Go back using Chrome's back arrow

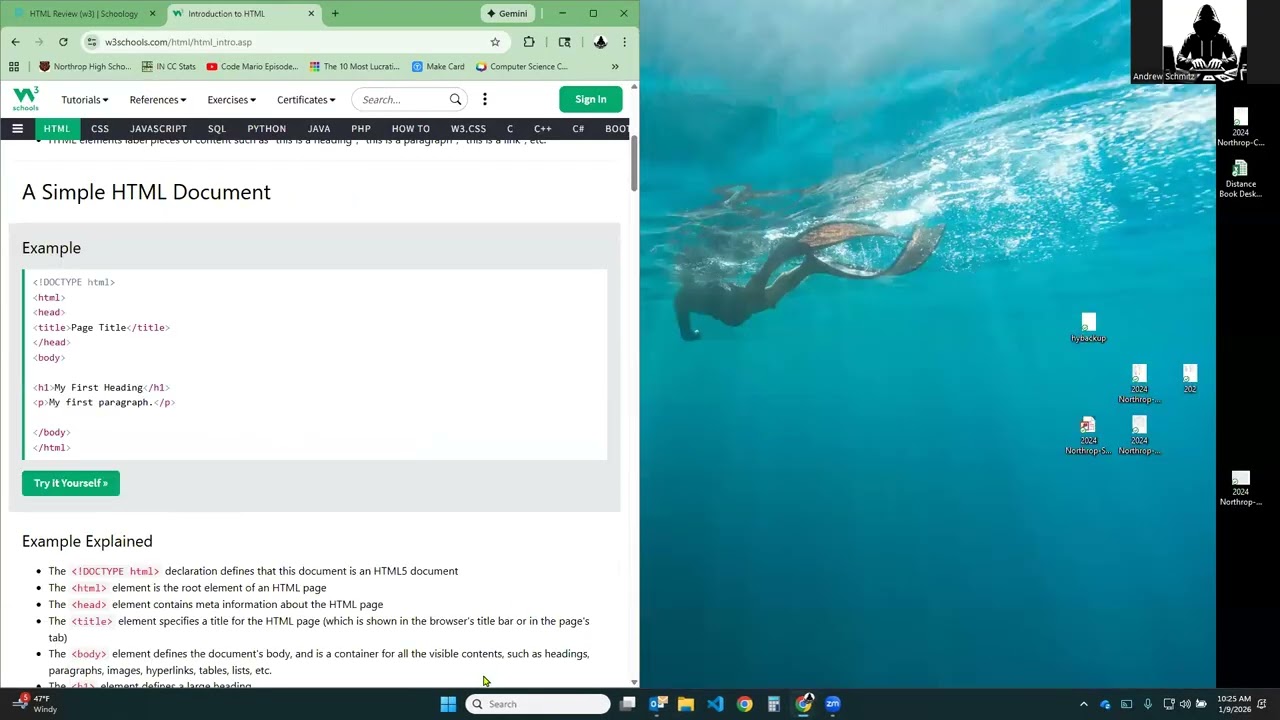click(15, 42)
